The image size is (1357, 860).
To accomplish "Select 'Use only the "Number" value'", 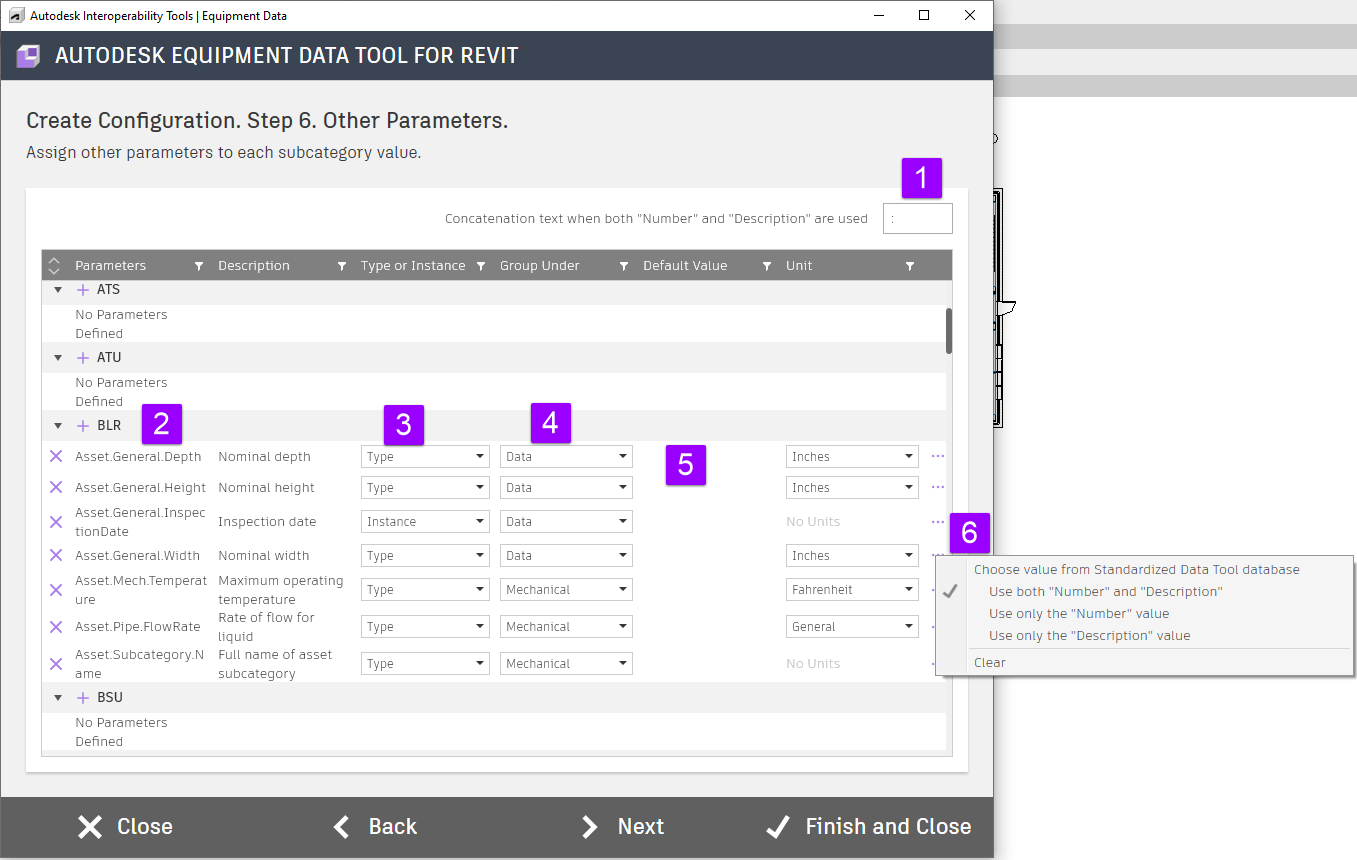I will 1079,614.
